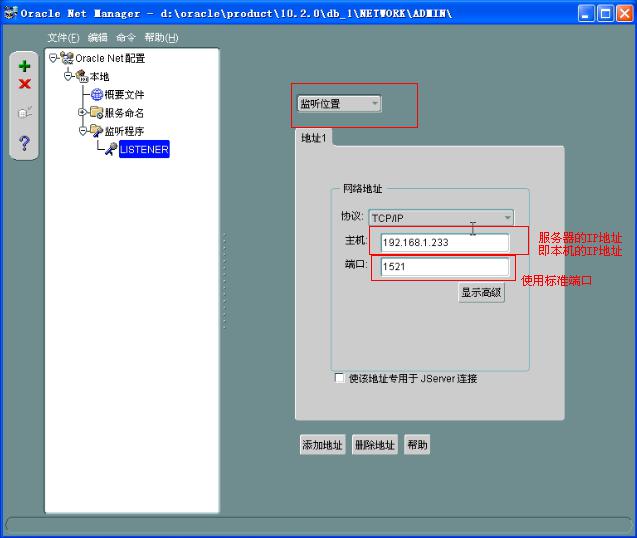The height and width of the screenshot is (538, 637).
Task: Click the 监听程序 folder icon
Action: 97,131
